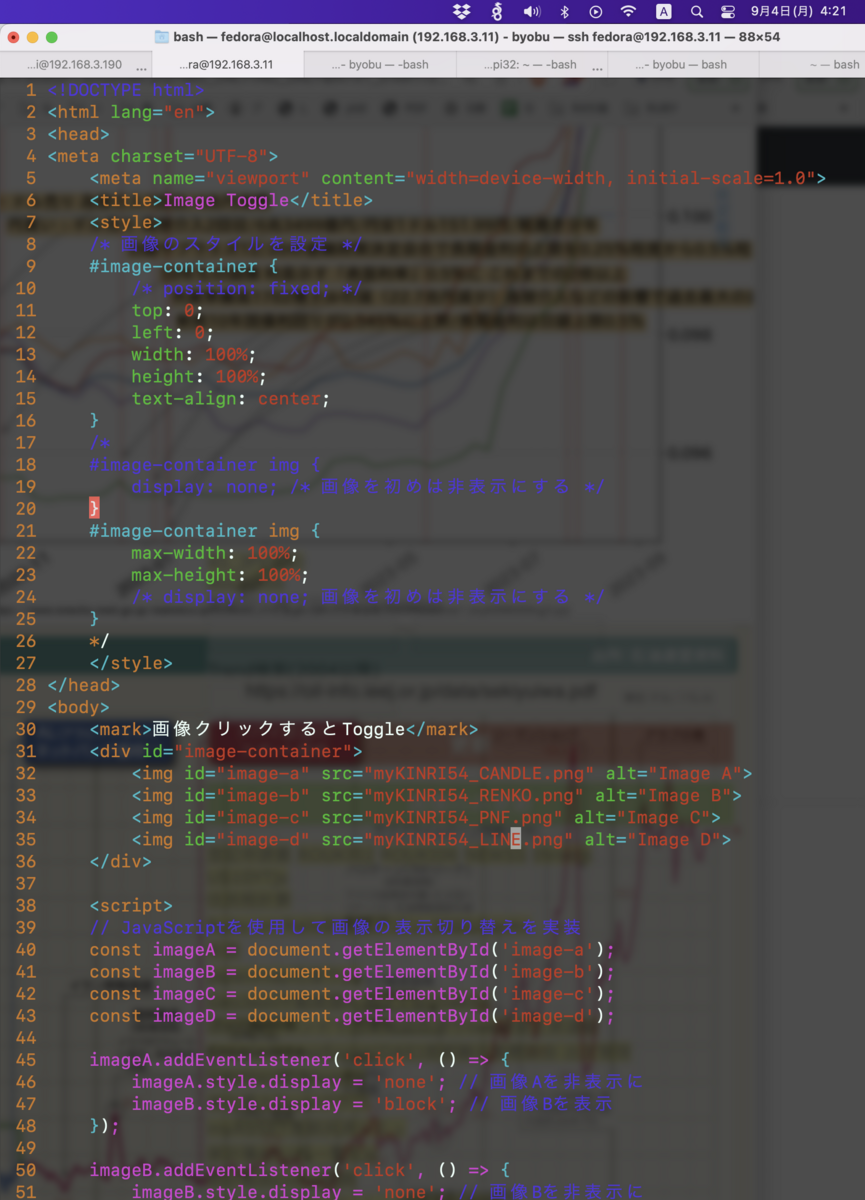The image size is (865, 1200).
Task: Click the document proxy icon in the title bar
Action: point(161,36)
